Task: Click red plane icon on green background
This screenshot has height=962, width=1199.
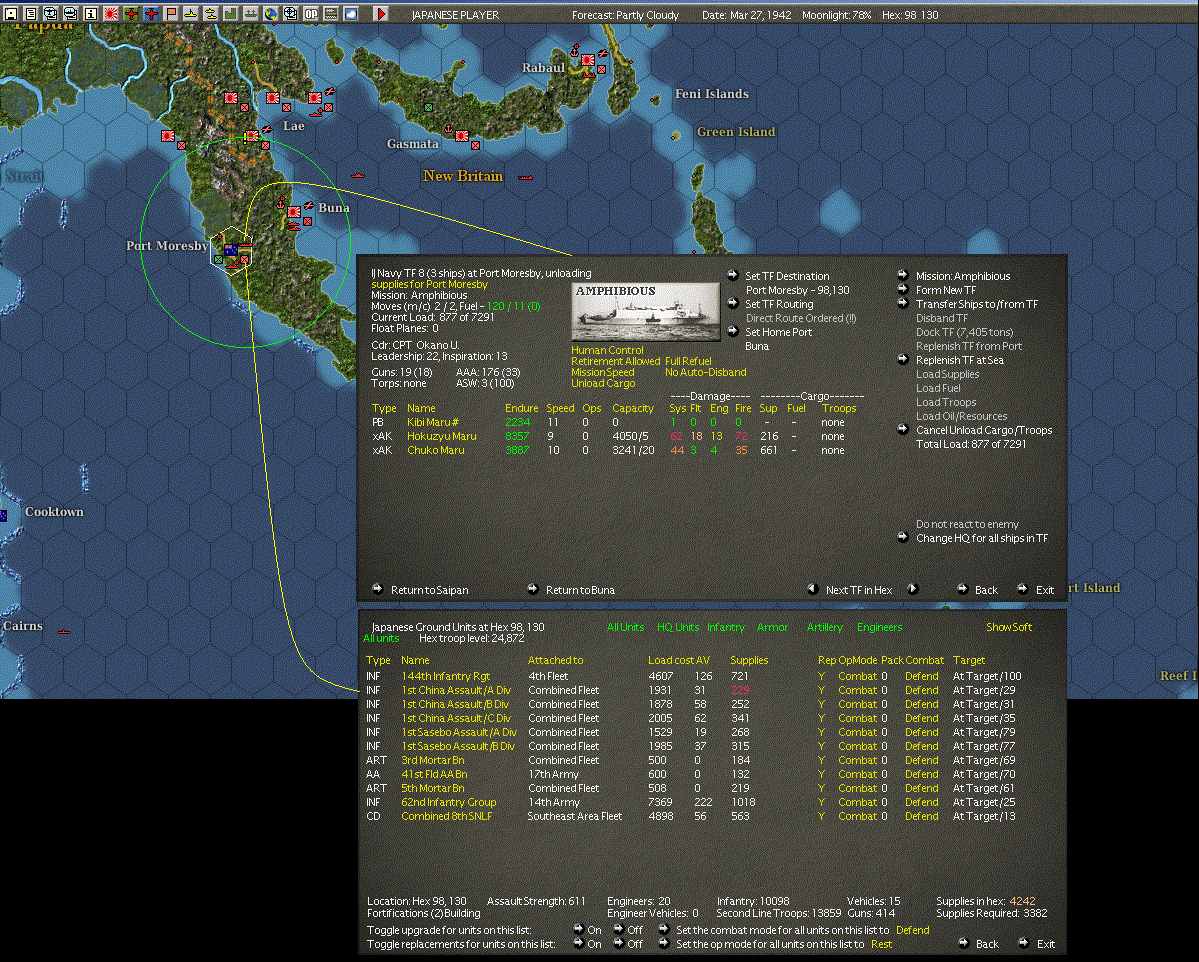Action: click(x=131, y=14)
